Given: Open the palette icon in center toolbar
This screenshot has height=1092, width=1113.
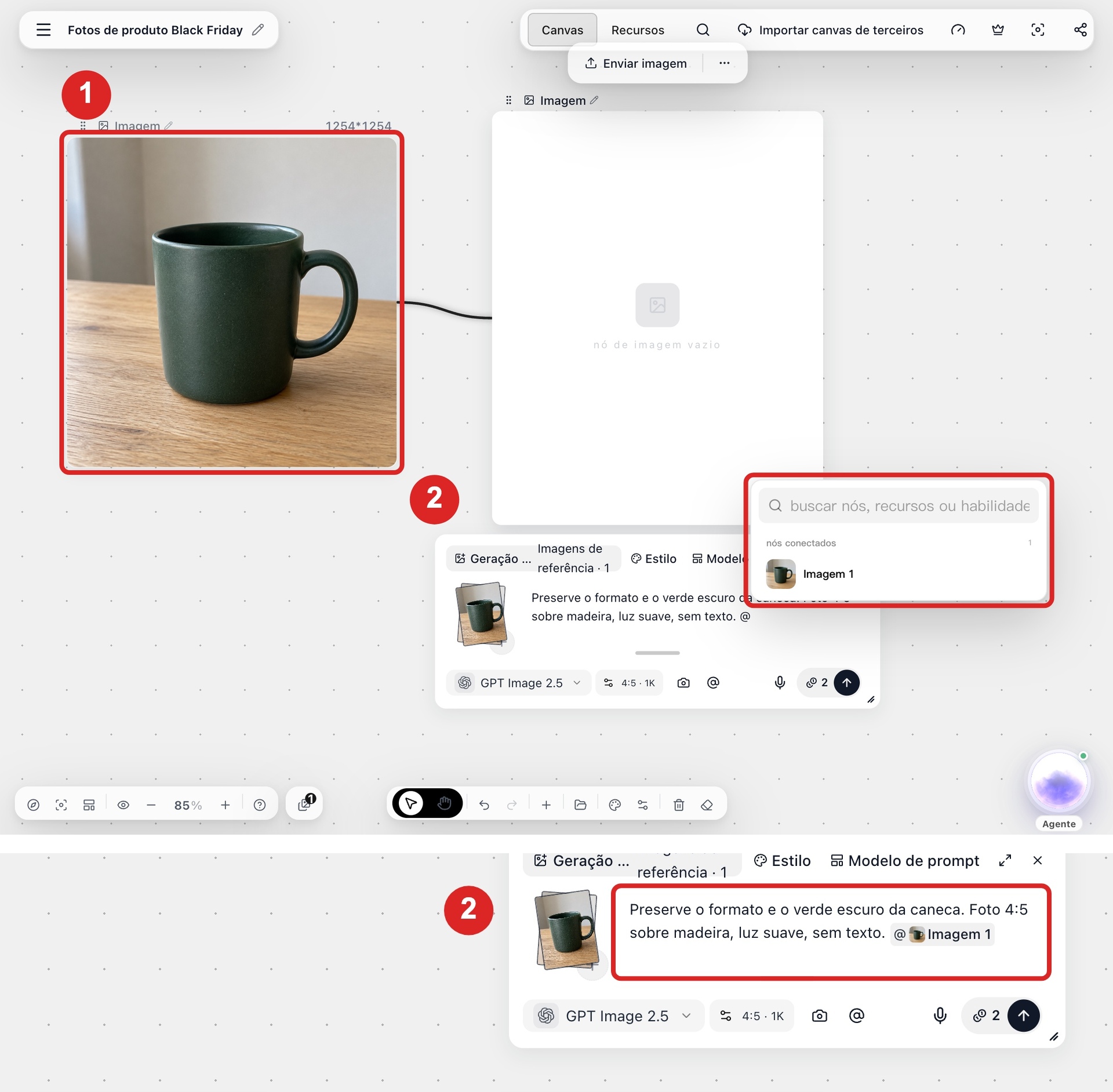Looking at the screenshot, I should tap(614, 805).
